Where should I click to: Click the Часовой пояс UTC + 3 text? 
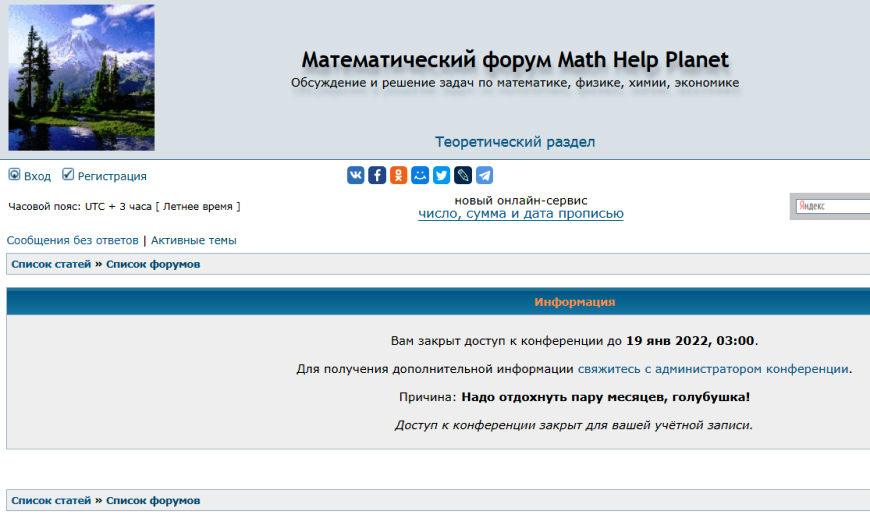click(124, 206)
